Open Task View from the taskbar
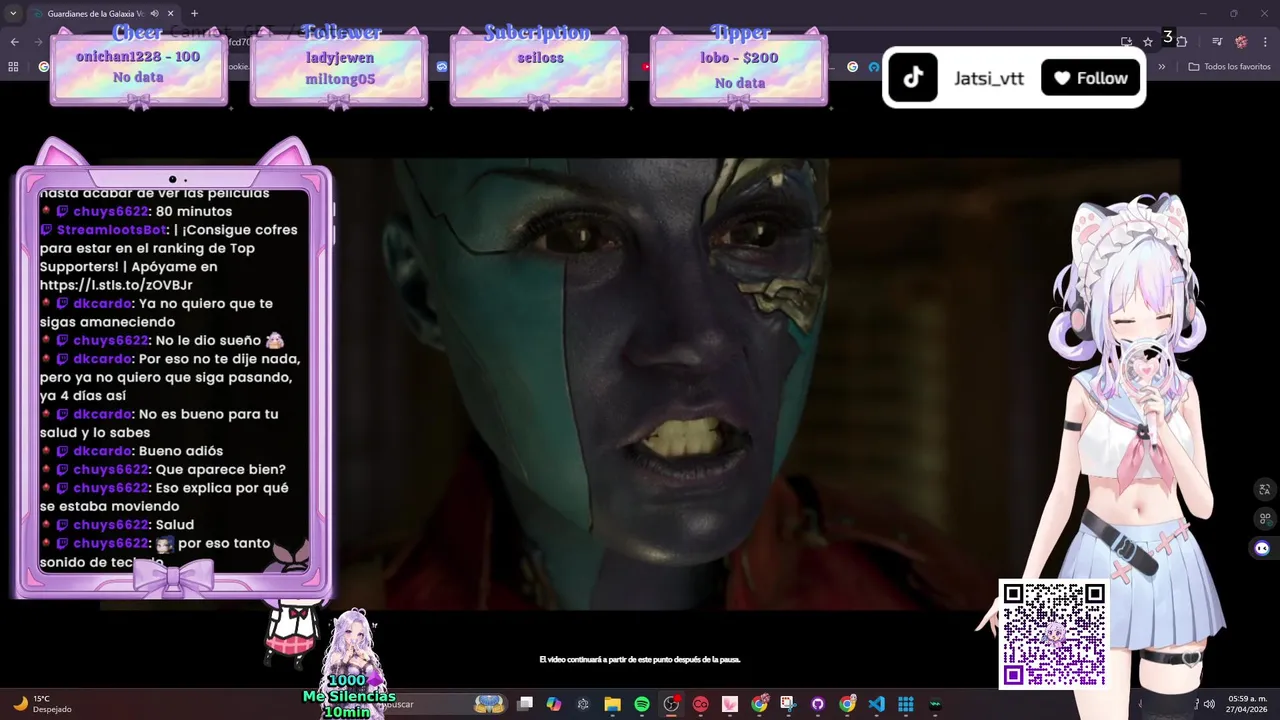 point(525,704)
